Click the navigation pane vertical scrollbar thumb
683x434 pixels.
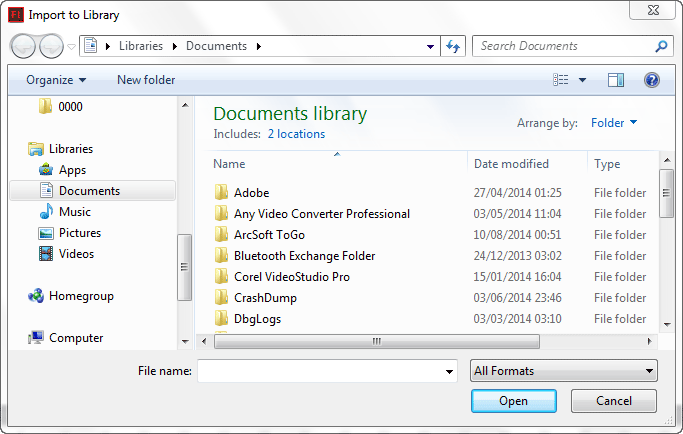[x=184, y=267]
